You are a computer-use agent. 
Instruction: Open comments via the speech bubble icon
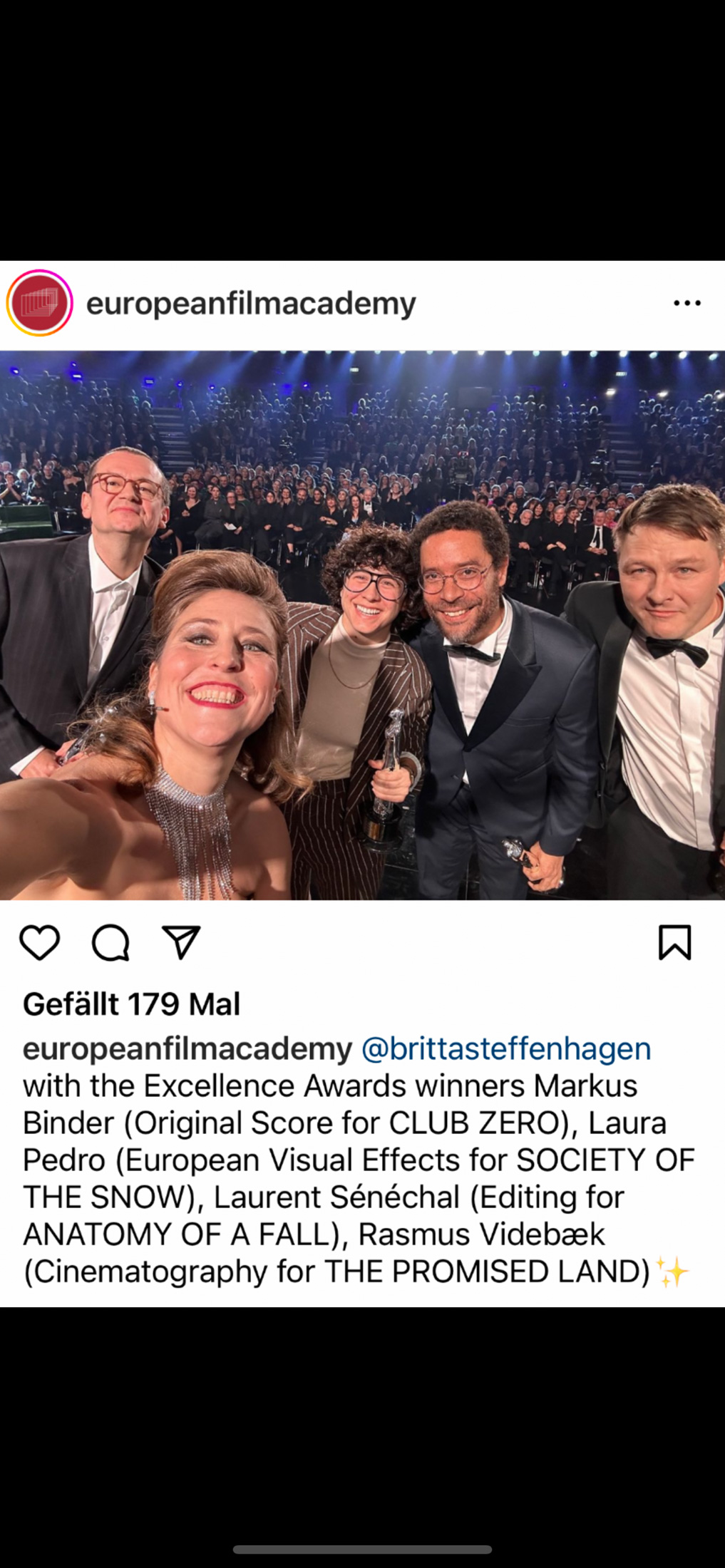tap(110, 943)
